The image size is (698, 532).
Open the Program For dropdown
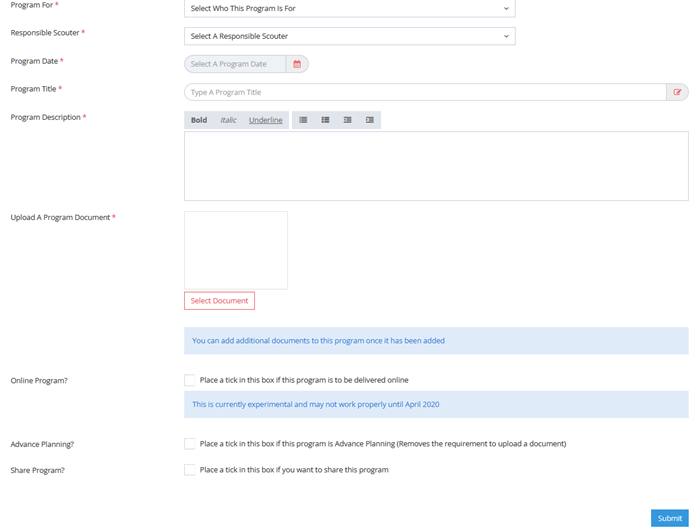pos(349,8)
